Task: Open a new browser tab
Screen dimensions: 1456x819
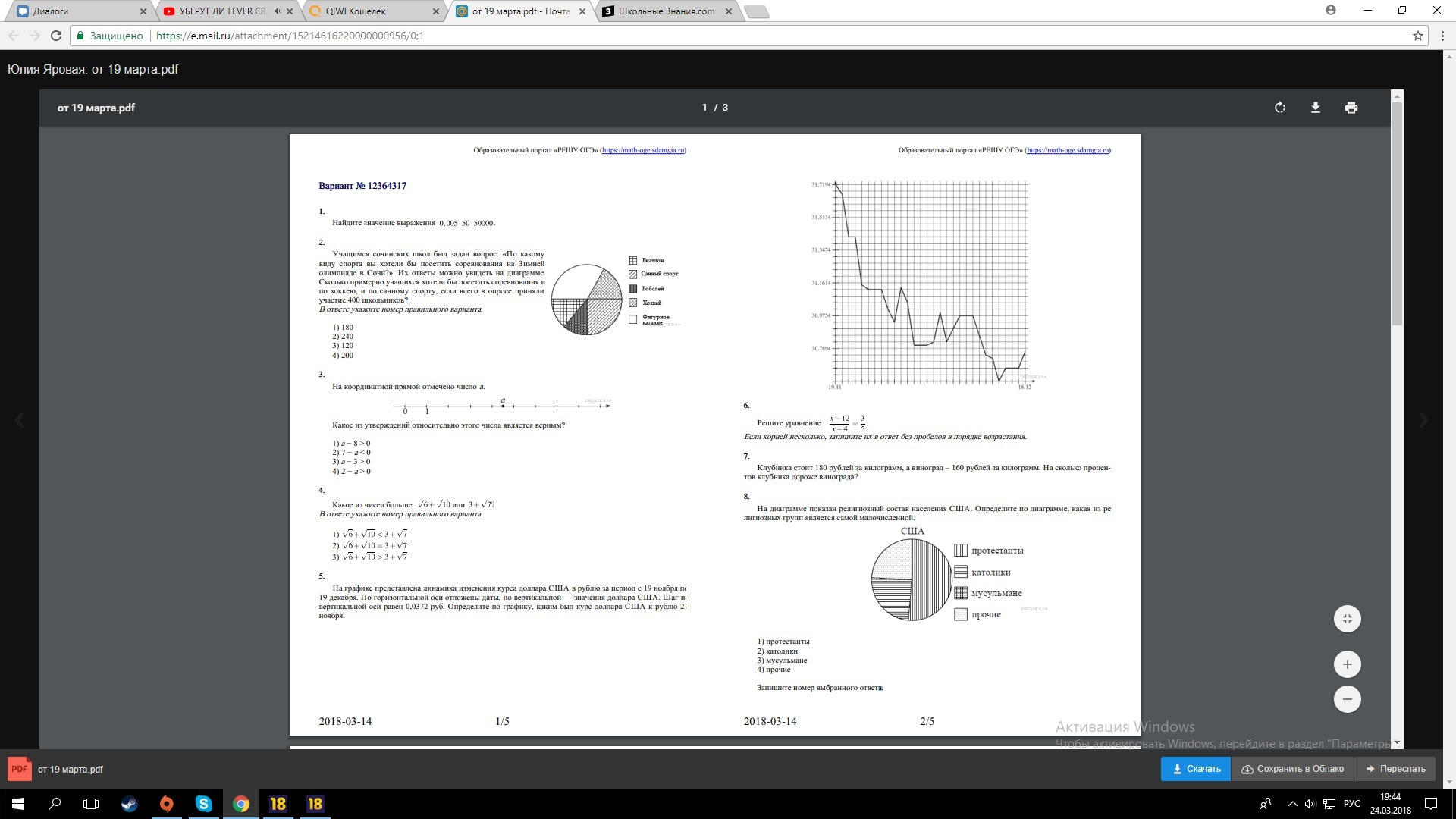Action: pyautogui.click(x=757, y=12)
